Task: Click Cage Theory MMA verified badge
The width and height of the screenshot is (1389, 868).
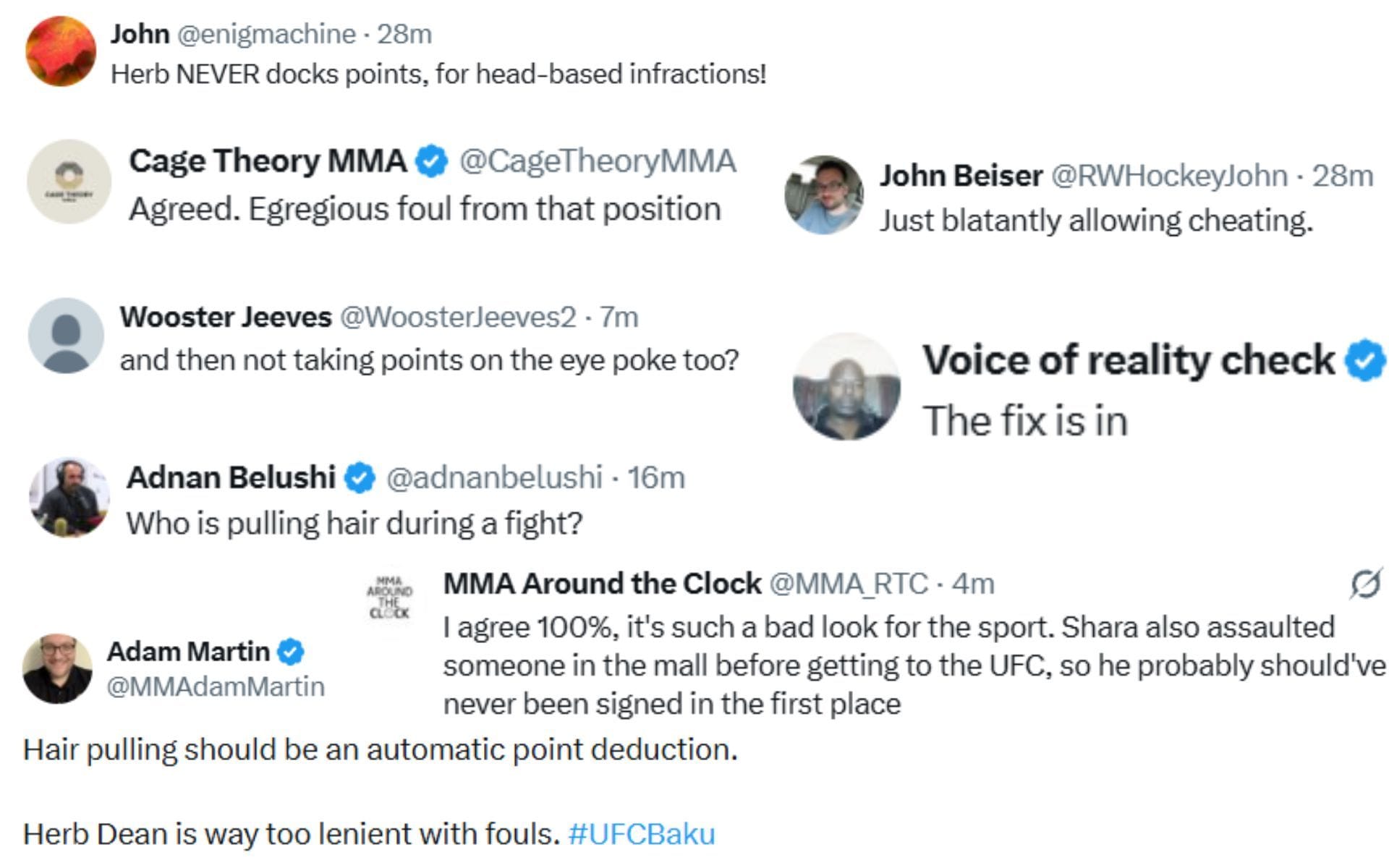Action: (x=432, y=161)
